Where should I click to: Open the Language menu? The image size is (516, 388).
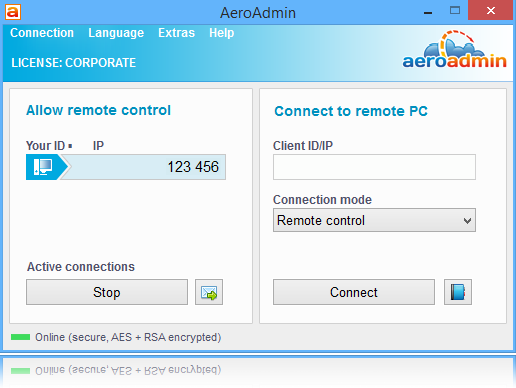click(116, 33)
